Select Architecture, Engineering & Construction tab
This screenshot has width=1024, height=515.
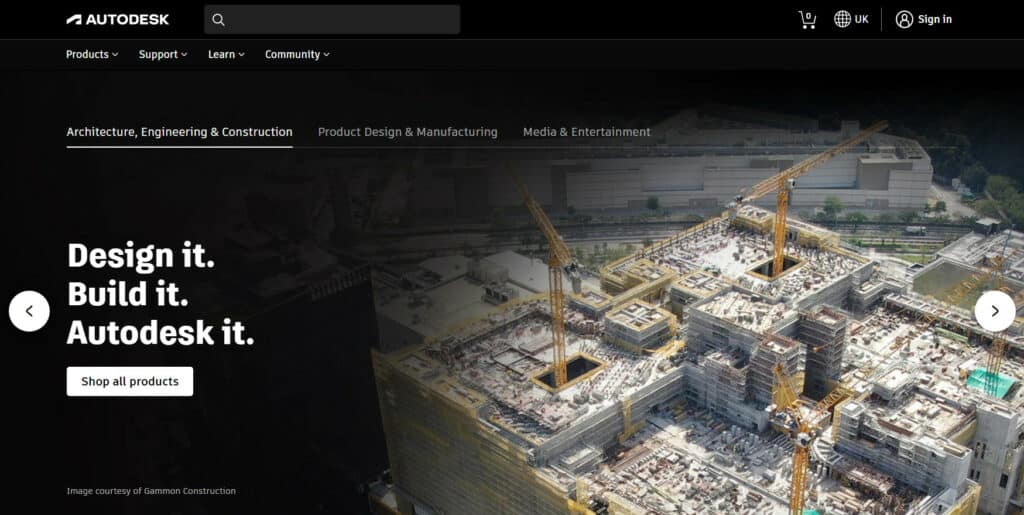click(179, 132)
